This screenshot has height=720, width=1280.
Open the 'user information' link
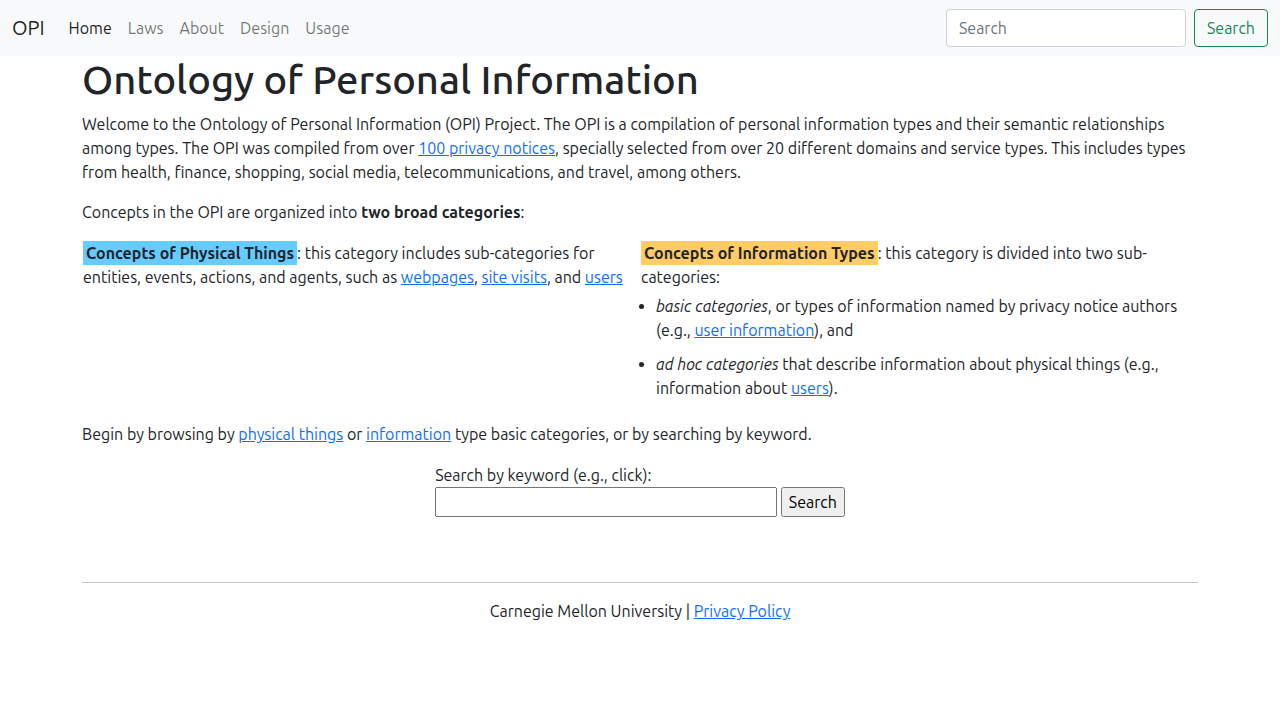[x=754, y=330]
